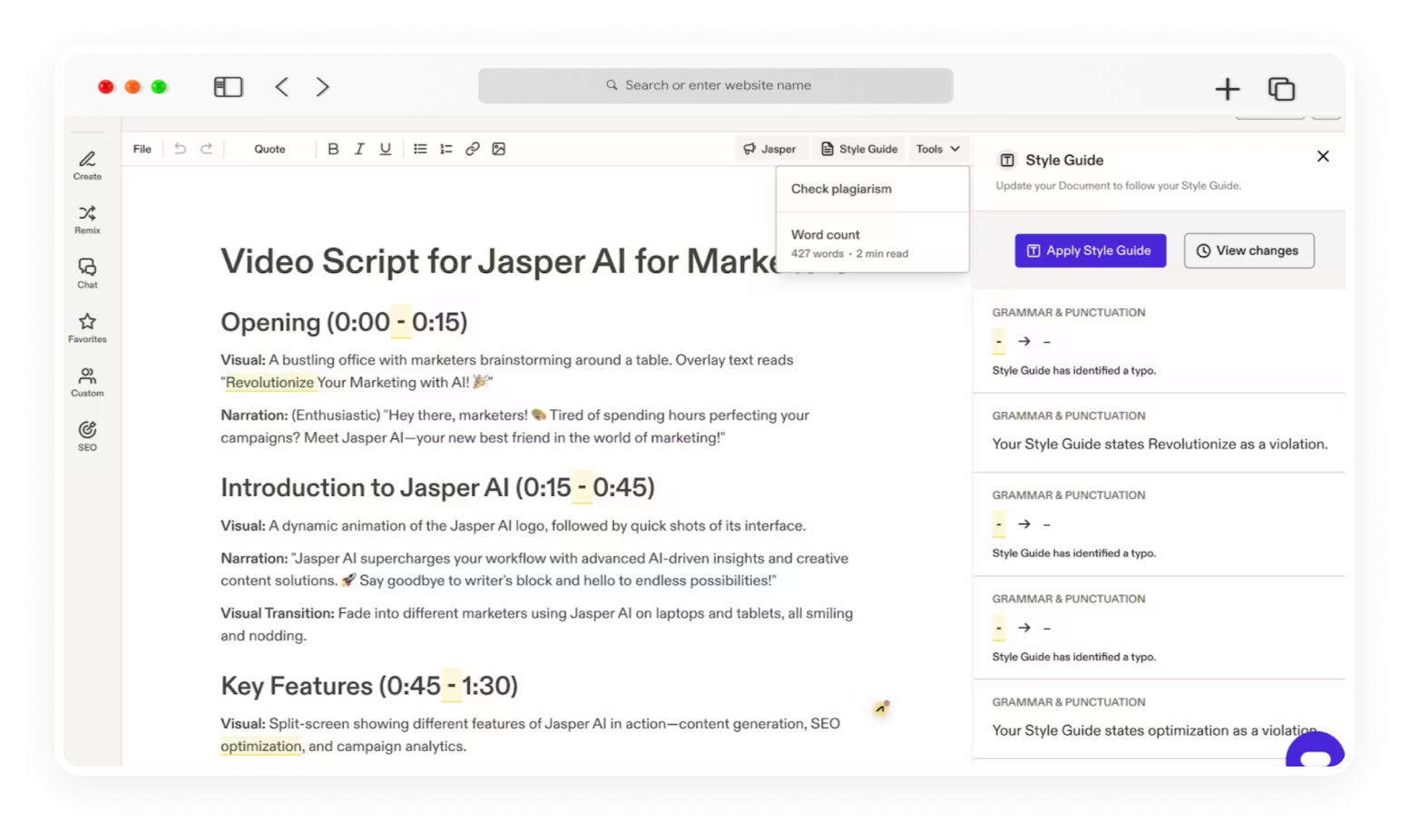Insert a numbered list

[x=446, y=149]
